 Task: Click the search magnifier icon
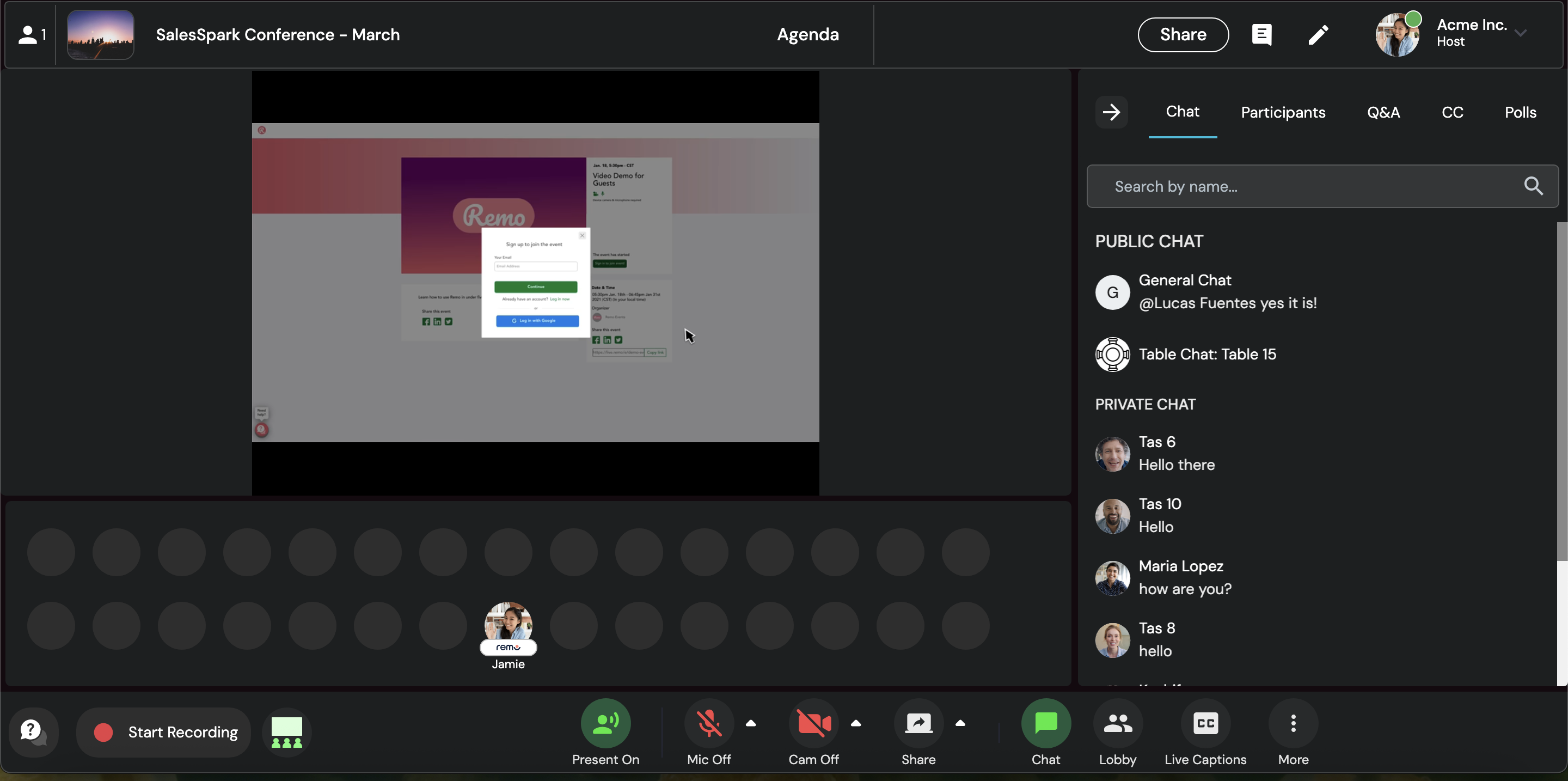pos(1533,186)
